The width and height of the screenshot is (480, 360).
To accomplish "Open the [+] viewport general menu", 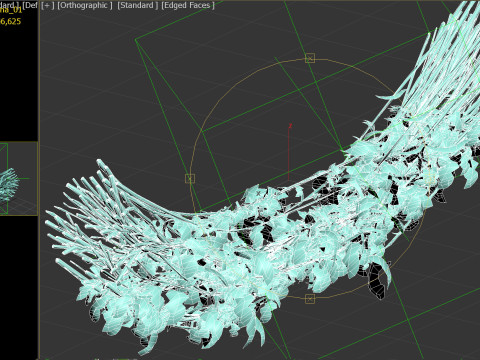I will pos(48,5).
